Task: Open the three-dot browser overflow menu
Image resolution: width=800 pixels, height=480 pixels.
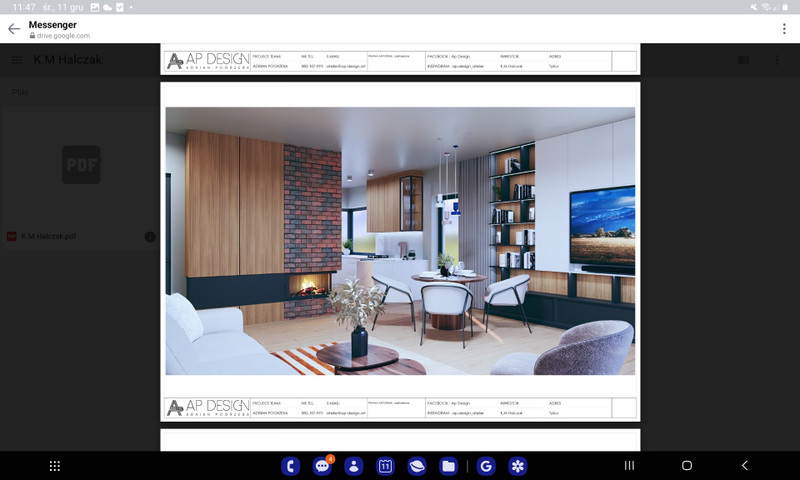Action: pos(784,29)
